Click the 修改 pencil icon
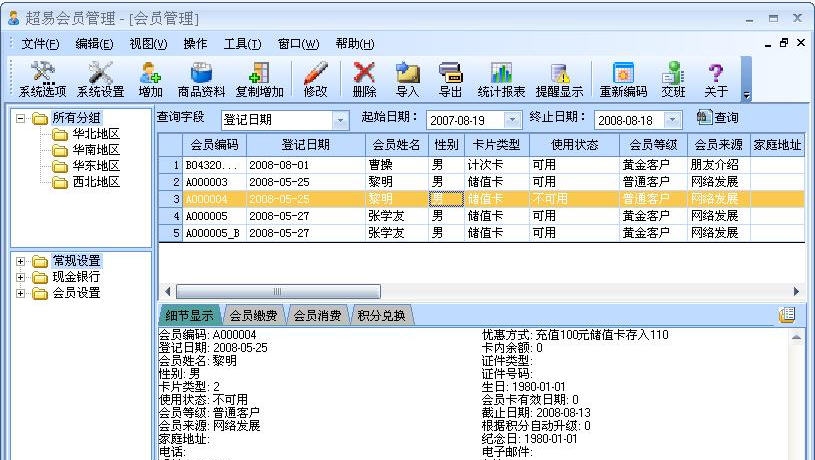815x460 pixels. tap(315, 79)
